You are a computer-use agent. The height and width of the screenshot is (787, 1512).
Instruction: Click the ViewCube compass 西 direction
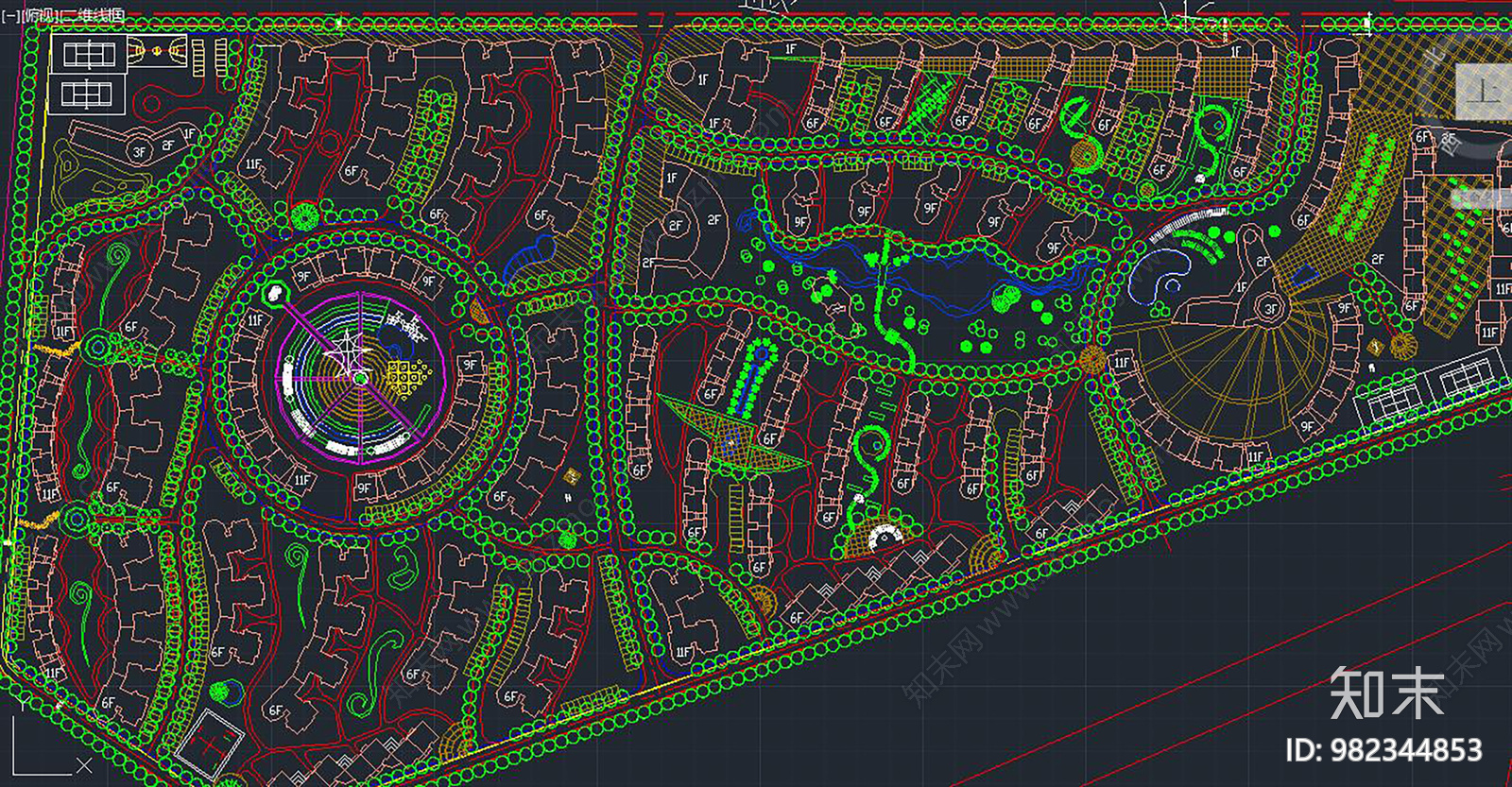1449,143
